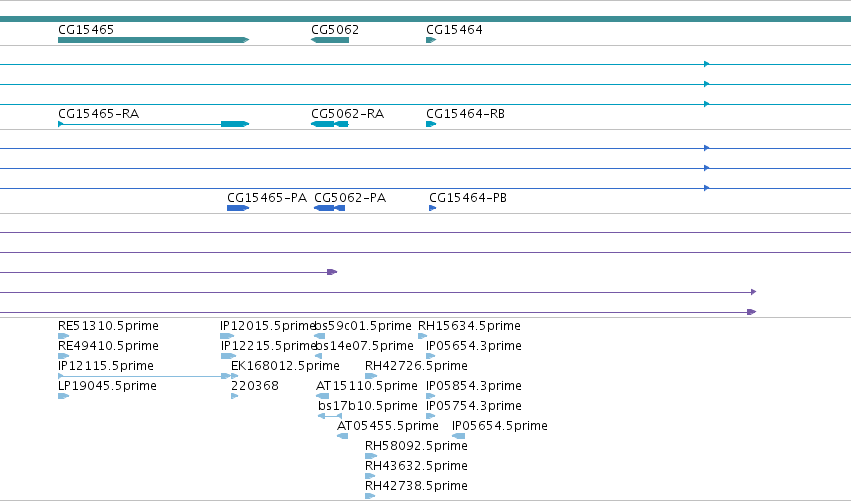Screen dimensions: 851x501
Task: Select the CG5062-PA protein label
Action: 350,198
